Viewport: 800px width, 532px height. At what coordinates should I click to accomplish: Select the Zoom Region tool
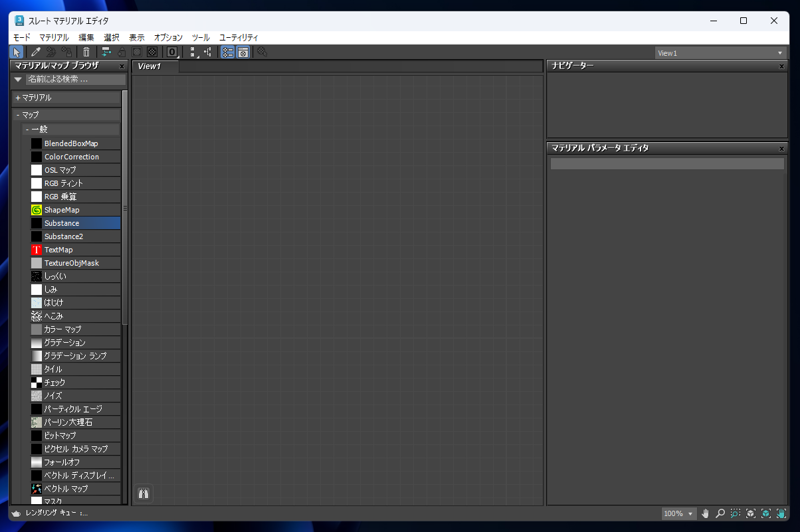click(735, 514)
